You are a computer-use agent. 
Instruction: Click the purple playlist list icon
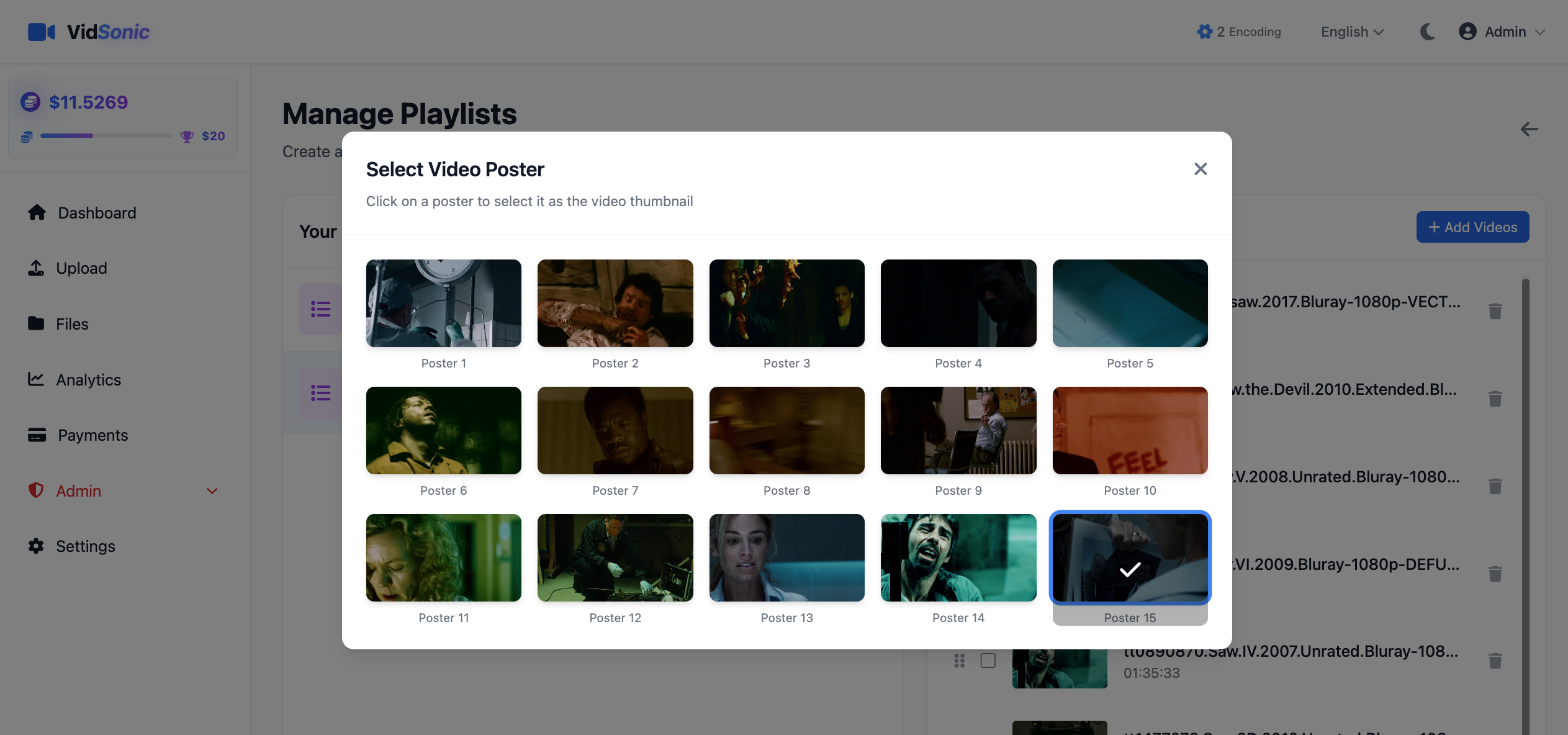click(x=320, y=309)
